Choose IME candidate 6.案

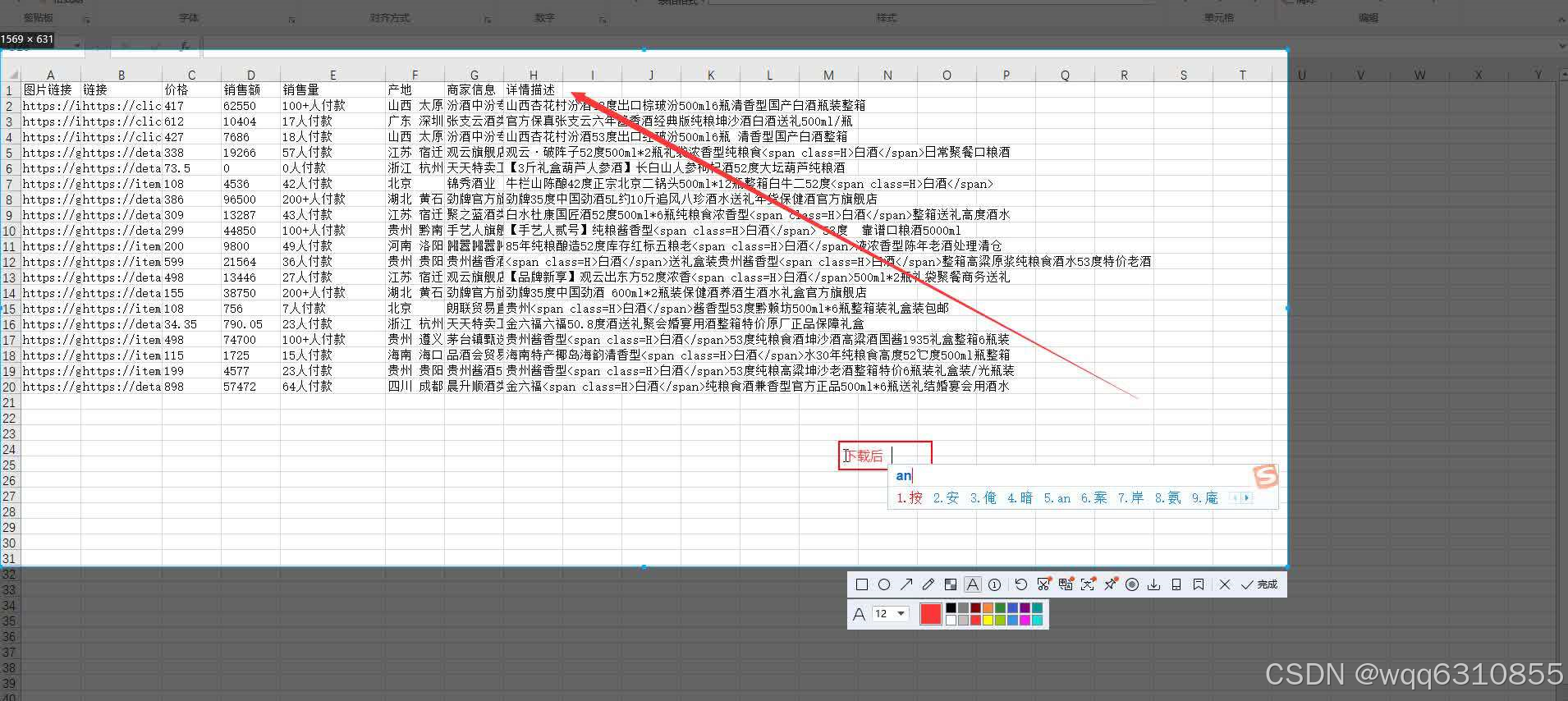tap(1093, 497)
